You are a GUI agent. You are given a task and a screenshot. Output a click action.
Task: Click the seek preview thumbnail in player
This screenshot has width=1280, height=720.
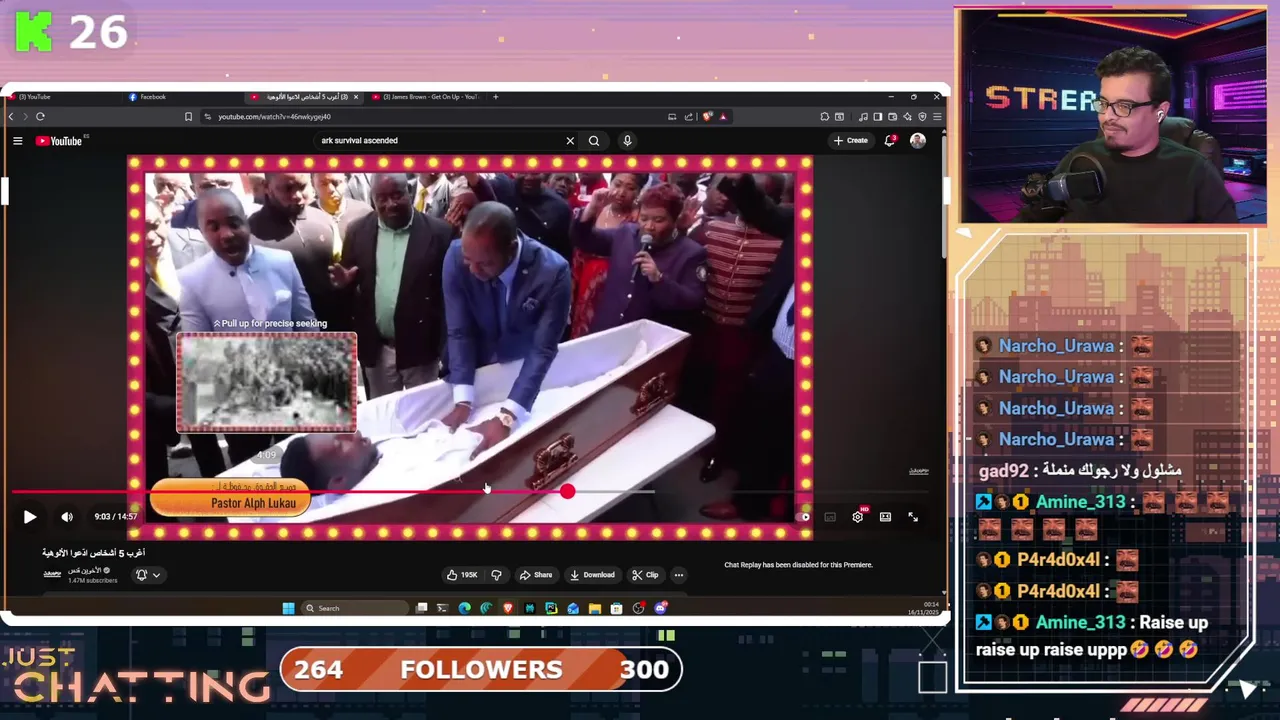[267, 383]
